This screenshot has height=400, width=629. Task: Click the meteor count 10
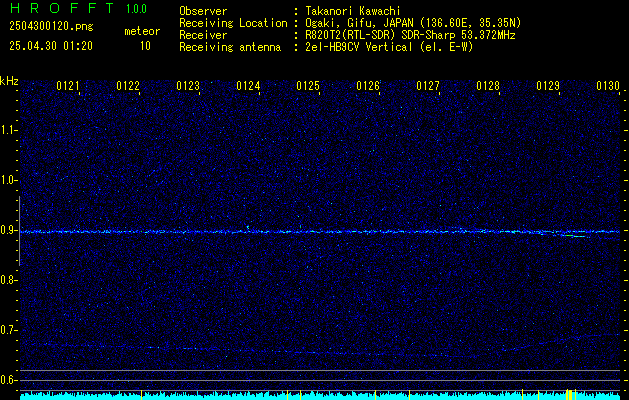point(145,46)
